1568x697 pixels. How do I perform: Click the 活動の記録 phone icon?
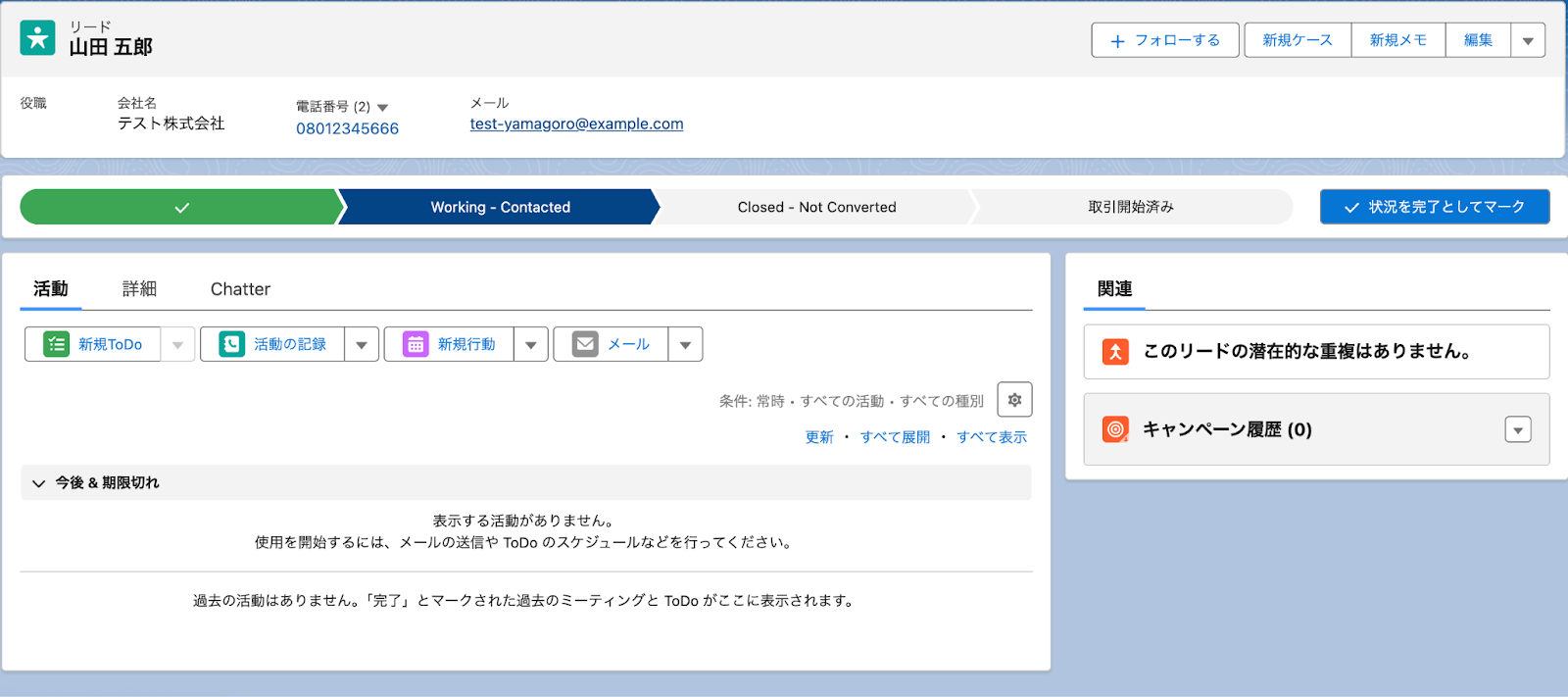click(231, 344)
